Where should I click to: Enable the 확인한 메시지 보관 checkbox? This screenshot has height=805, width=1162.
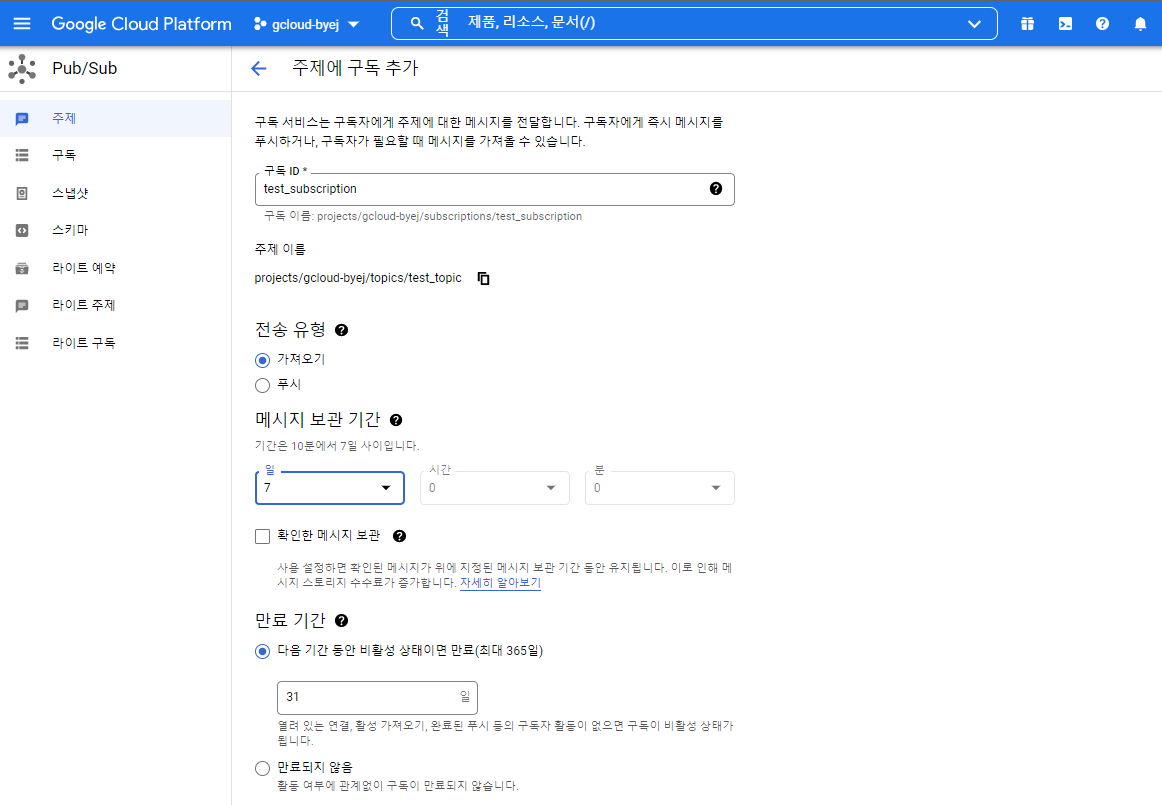click(x=262, y=537)
